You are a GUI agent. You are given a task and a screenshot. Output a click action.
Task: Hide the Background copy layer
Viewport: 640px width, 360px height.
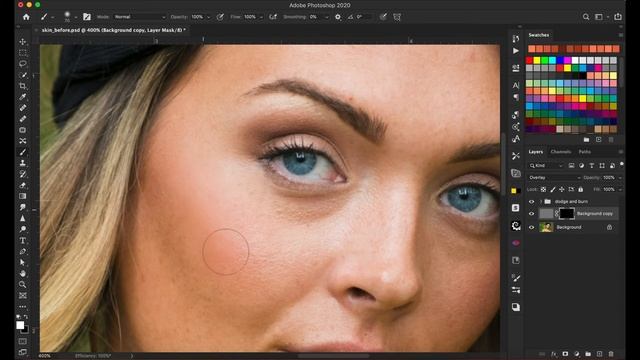tap(531, 213)
